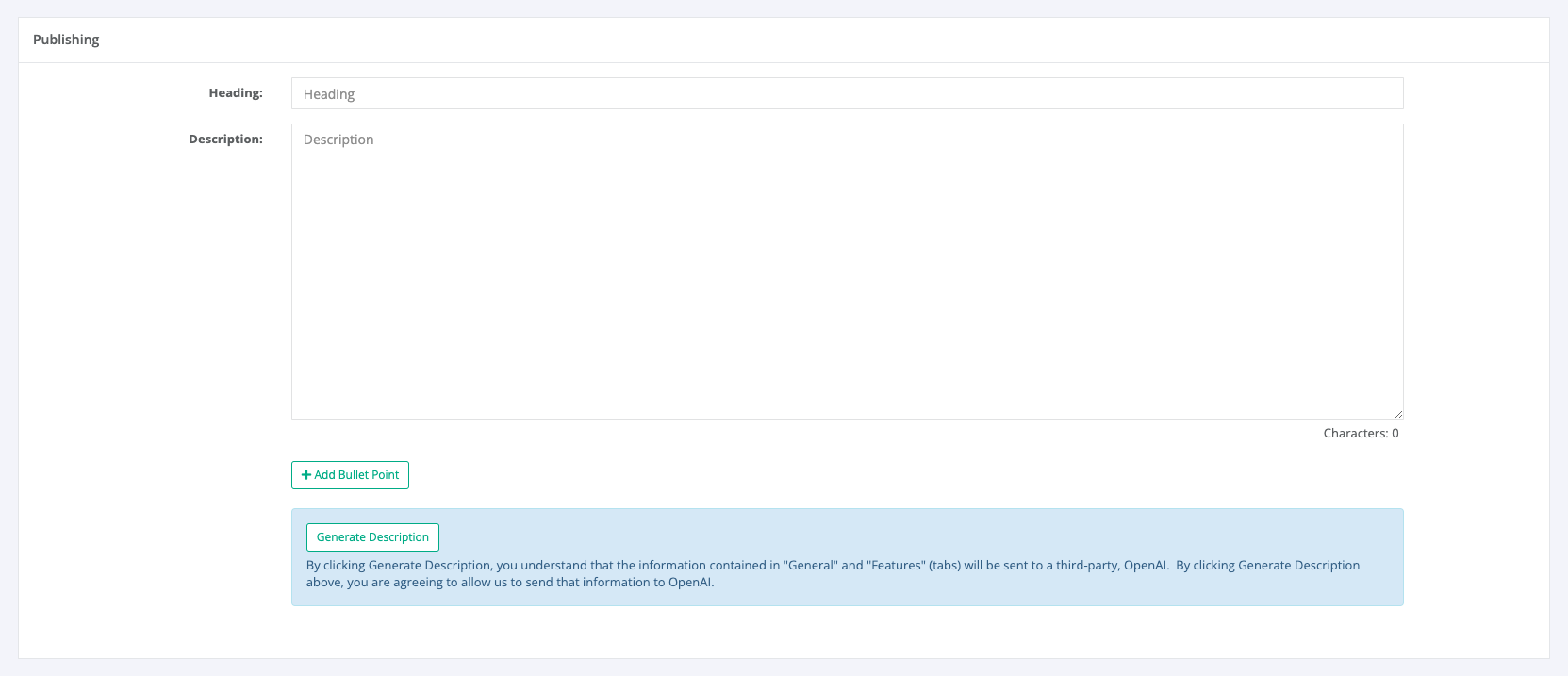Click the plus icon on Add Bullet Point
This screenshot has width=1568, height=676.
(x=306, y=475)
